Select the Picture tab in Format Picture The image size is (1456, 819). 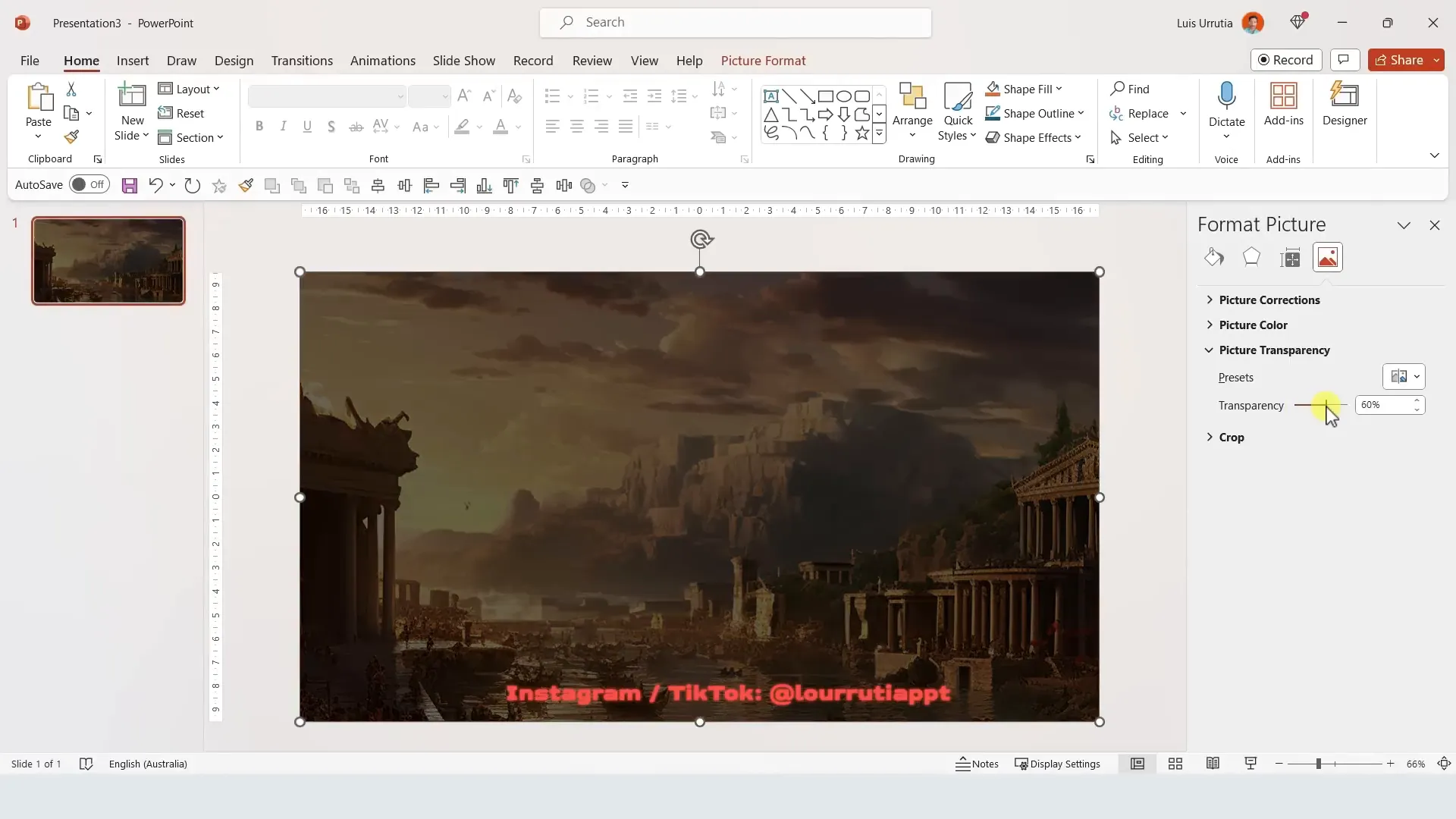[x=1328, y=258]
